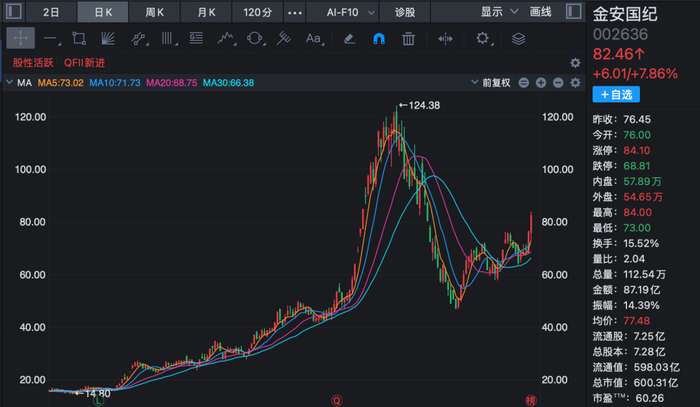Click the trash delete drawings icon
Viewport: 700px width, 407px height.
(408, 39)
